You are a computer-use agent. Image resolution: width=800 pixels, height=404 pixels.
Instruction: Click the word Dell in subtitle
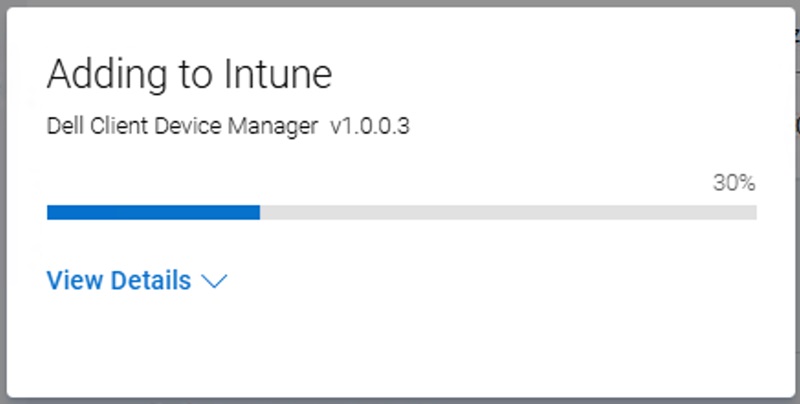tap(62, 127)
